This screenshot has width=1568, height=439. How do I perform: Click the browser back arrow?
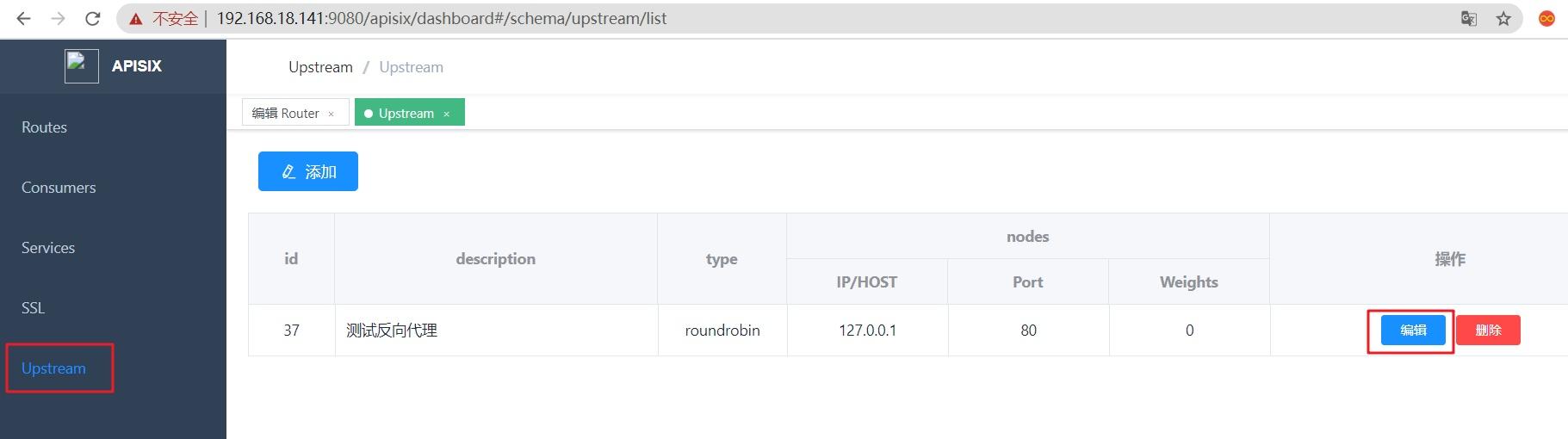click(x=23, y=18)
